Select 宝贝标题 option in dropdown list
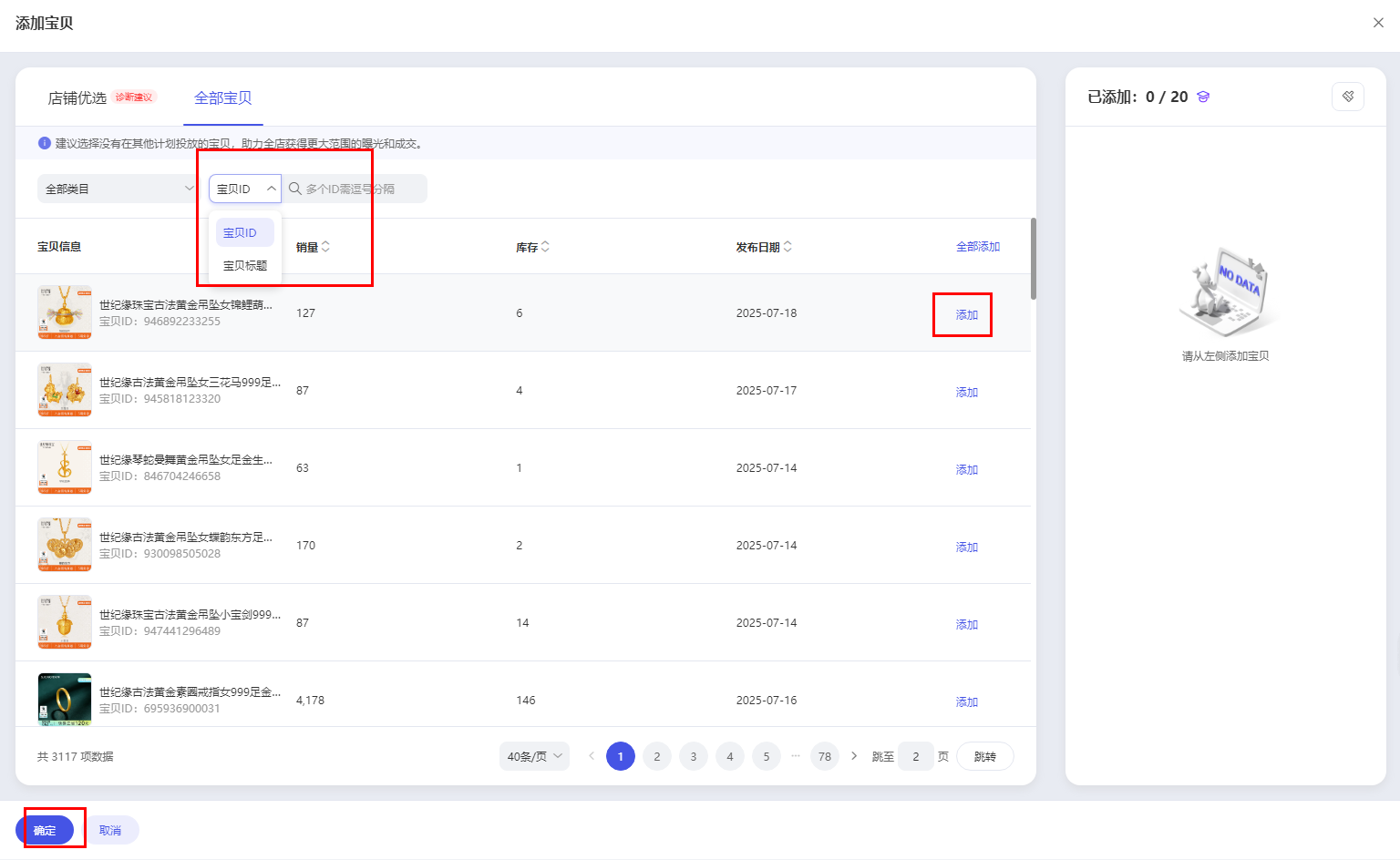The width and height of the screenshot is (1400, 860). point(245,265)
